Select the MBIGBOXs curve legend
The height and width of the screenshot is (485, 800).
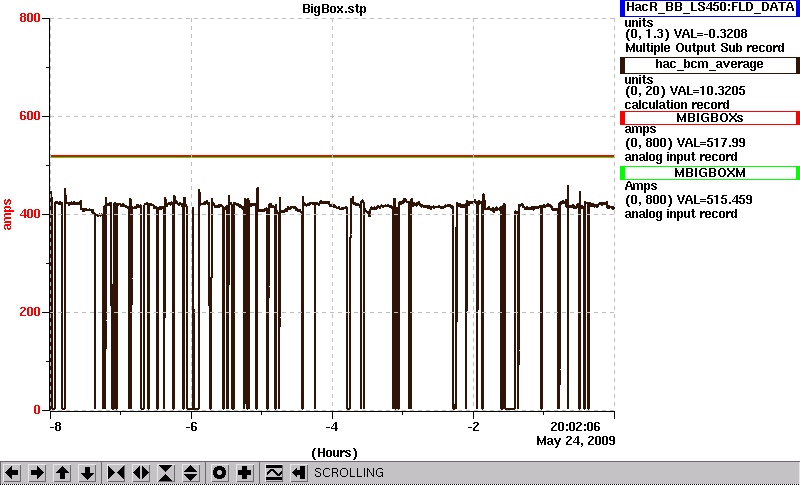710,118
